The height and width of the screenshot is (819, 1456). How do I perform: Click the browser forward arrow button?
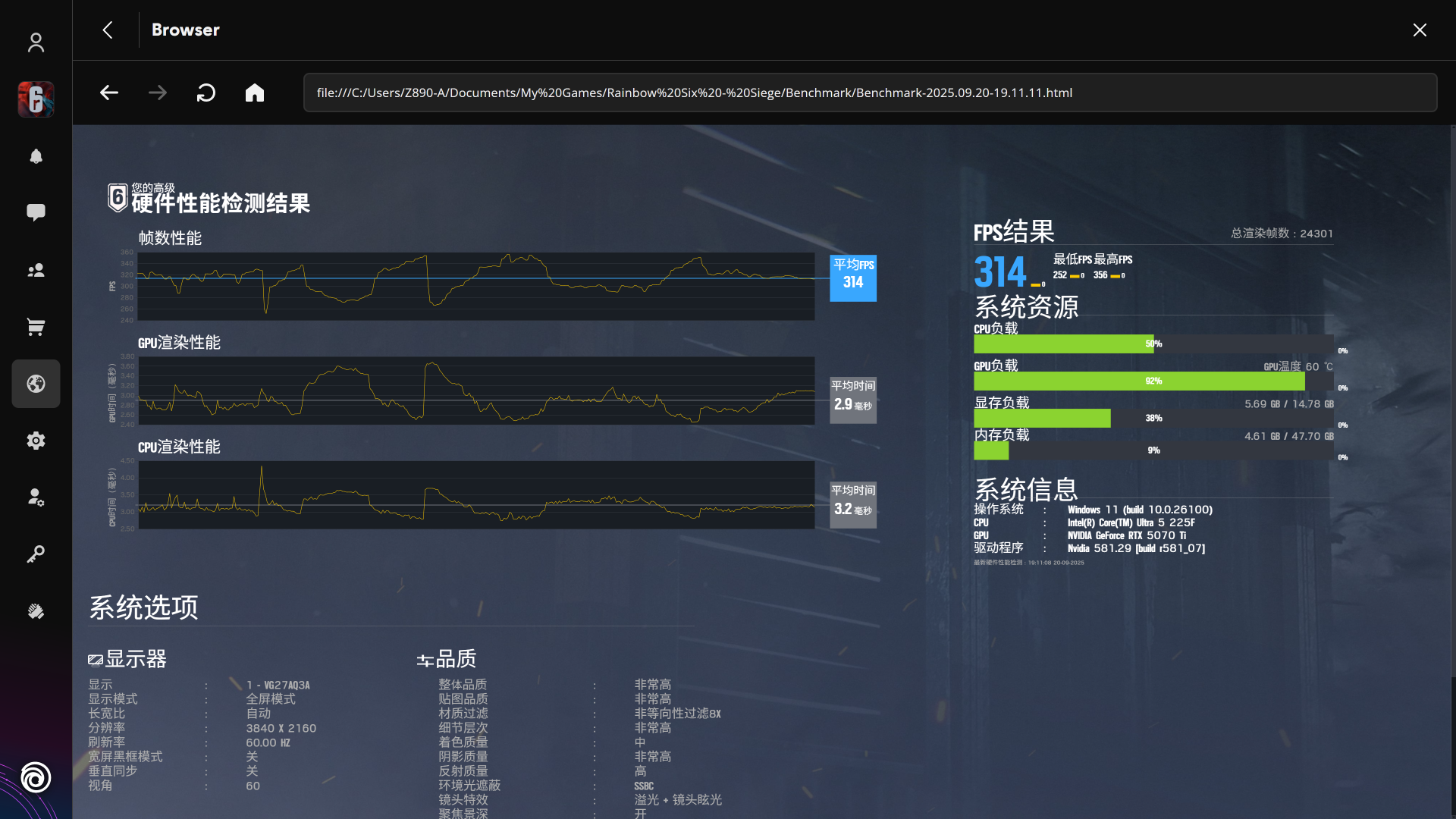[158, 93]
